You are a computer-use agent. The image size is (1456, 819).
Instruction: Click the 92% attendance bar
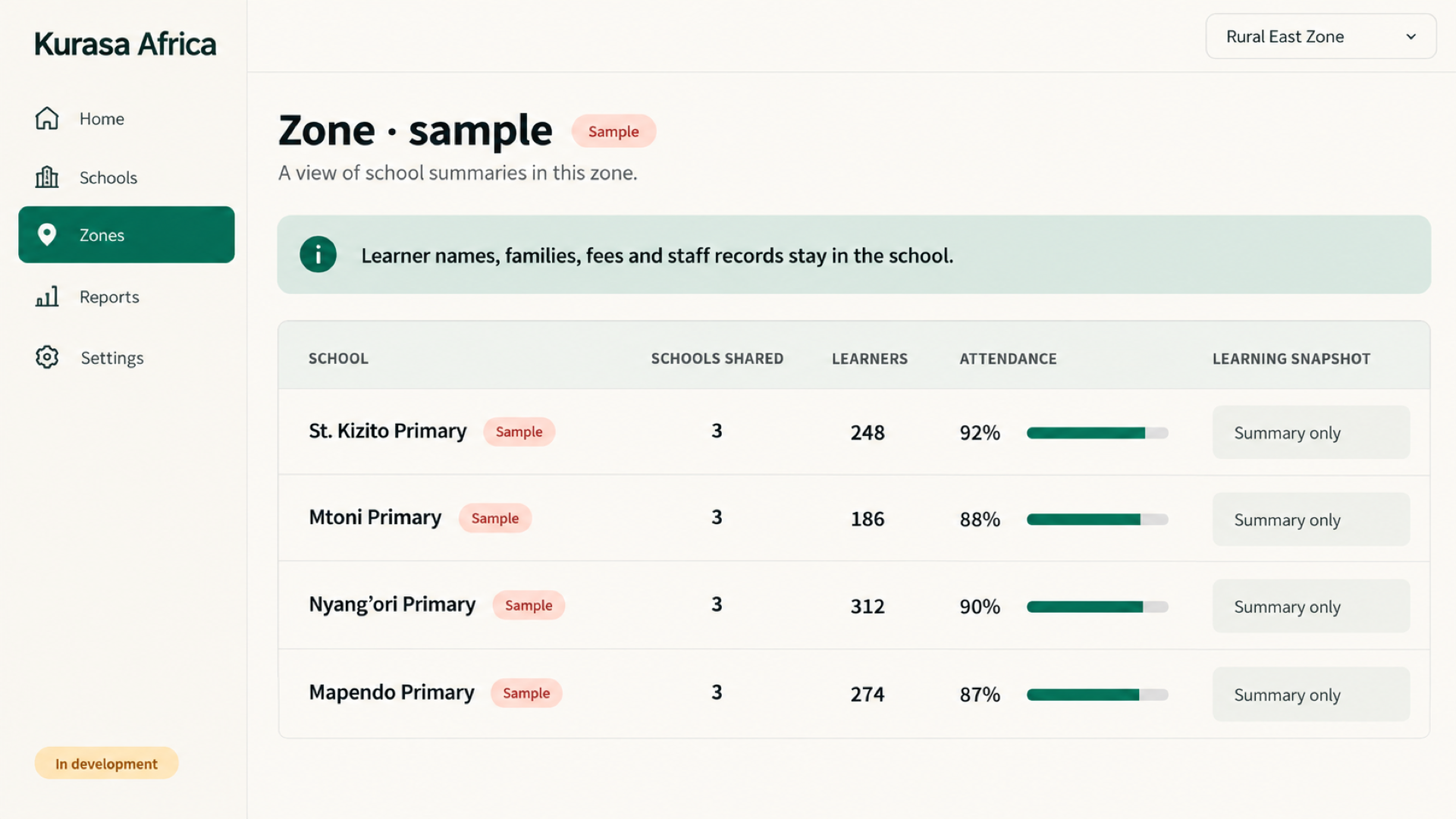(1097, 433)
